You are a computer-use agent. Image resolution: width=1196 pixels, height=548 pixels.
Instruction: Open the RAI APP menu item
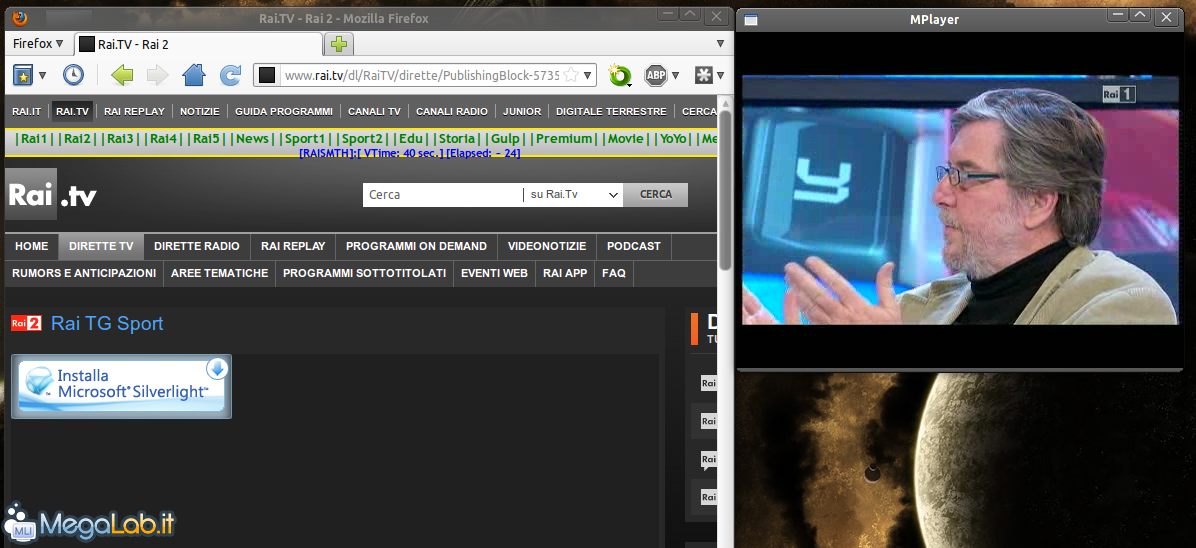click(565, 273)
